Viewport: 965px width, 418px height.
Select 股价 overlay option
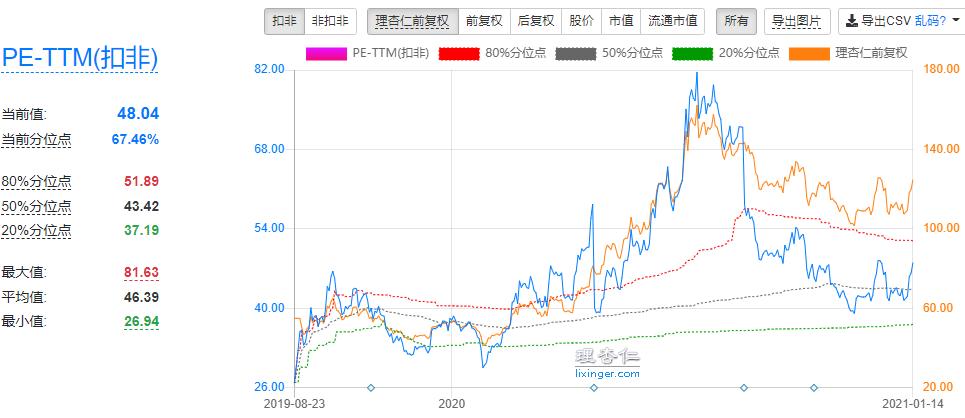coord(581,21)
